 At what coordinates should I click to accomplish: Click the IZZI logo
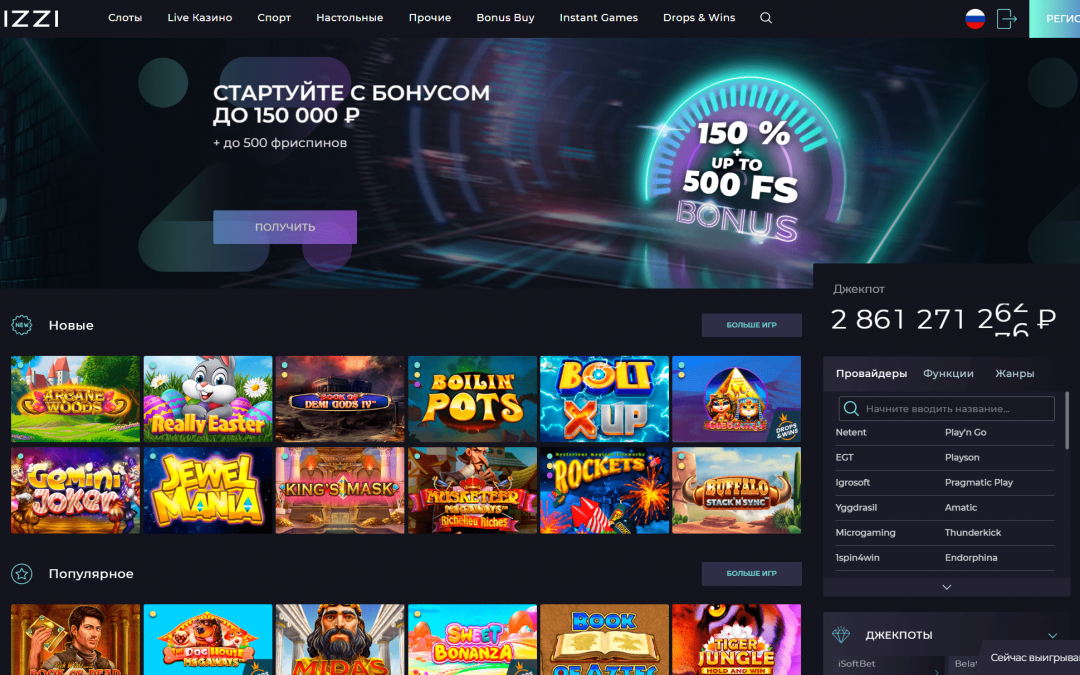pos(30,19)
